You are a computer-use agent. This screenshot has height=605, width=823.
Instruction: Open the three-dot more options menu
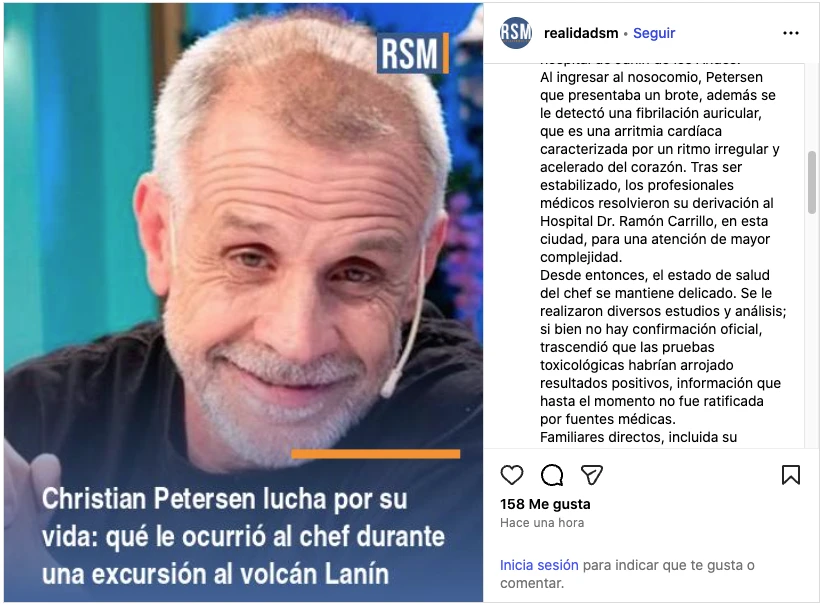790,33
